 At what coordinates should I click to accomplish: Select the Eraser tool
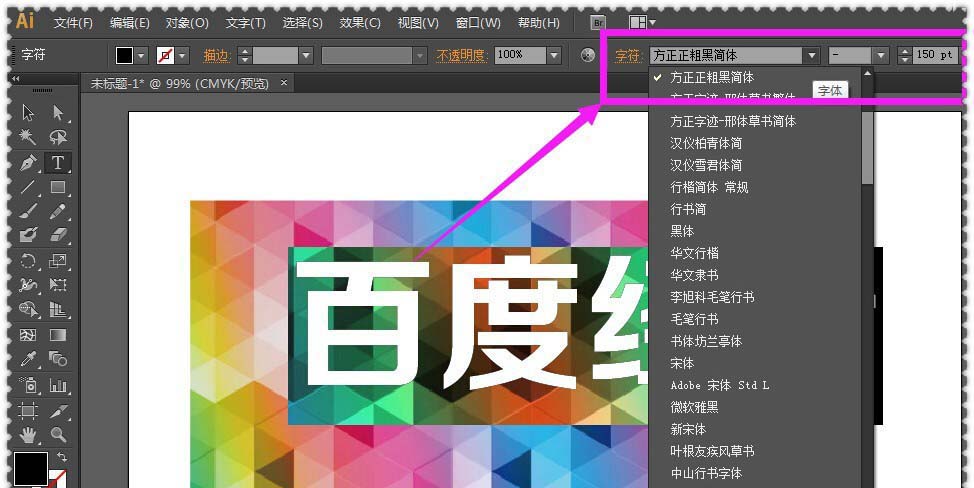(58, 235)
